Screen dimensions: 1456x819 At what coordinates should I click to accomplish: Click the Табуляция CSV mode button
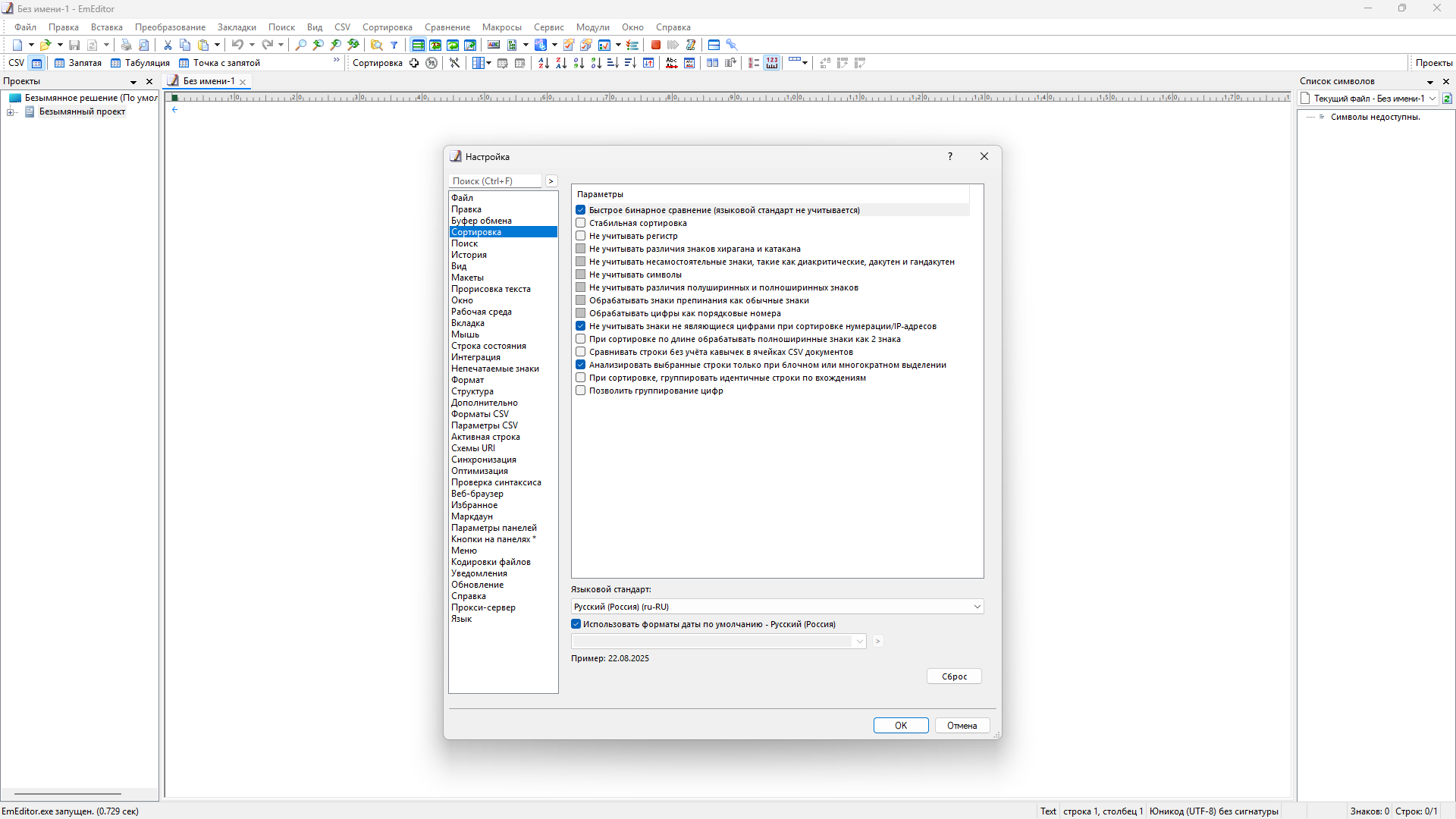pyautogui.click(x=140, y=63)
